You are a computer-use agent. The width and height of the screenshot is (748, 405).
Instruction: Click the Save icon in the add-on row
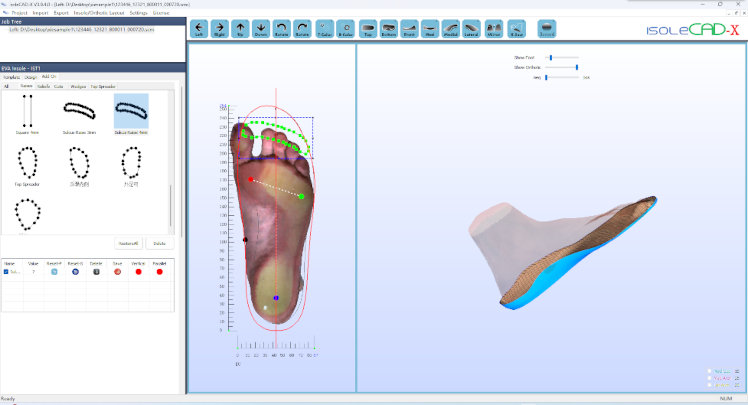tap(117, 271)
